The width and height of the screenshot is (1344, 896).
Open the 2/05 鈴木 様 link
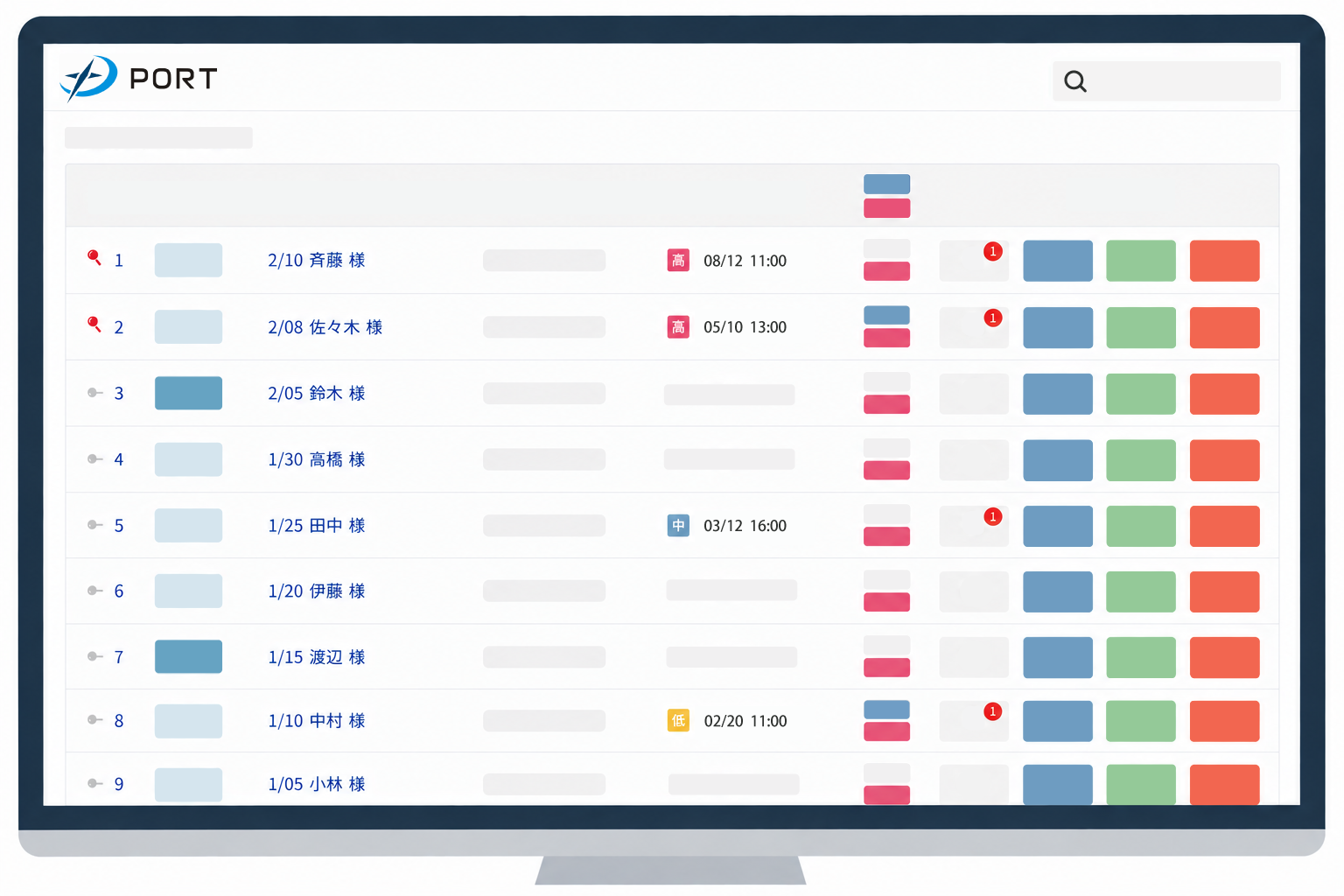coord(317,394)
